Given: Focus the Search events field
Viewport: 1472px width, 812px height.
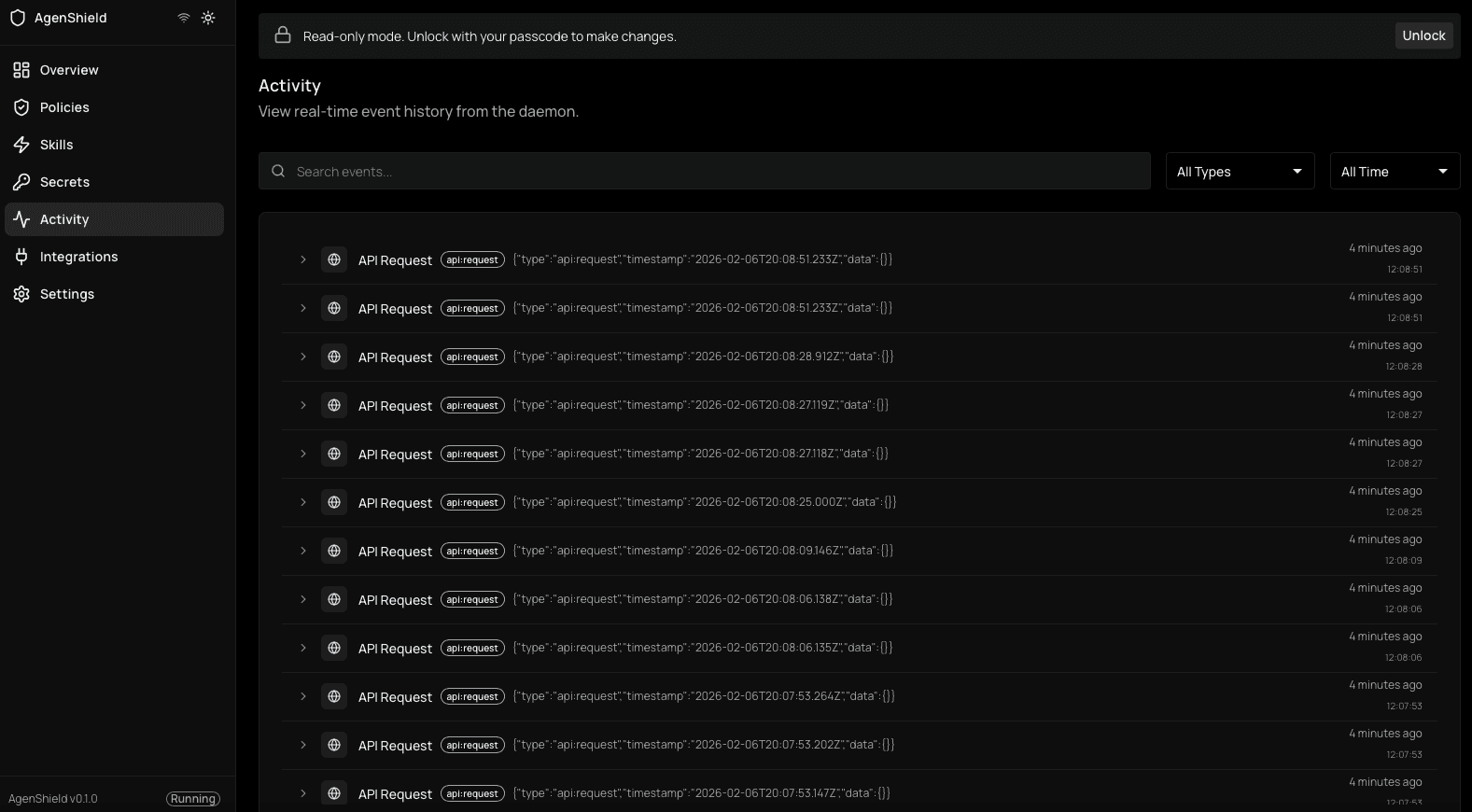Looking at the screenshot, I should [705, 171].
